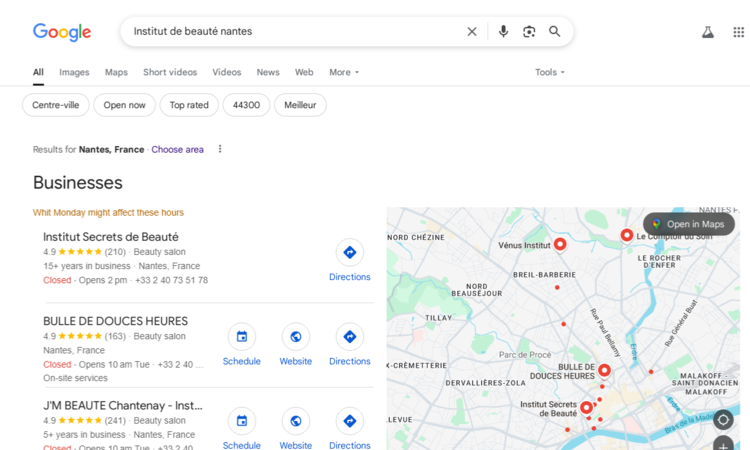Click the map's locate-me button
Viewport: 750px width, 450px height.
point(723,420)
